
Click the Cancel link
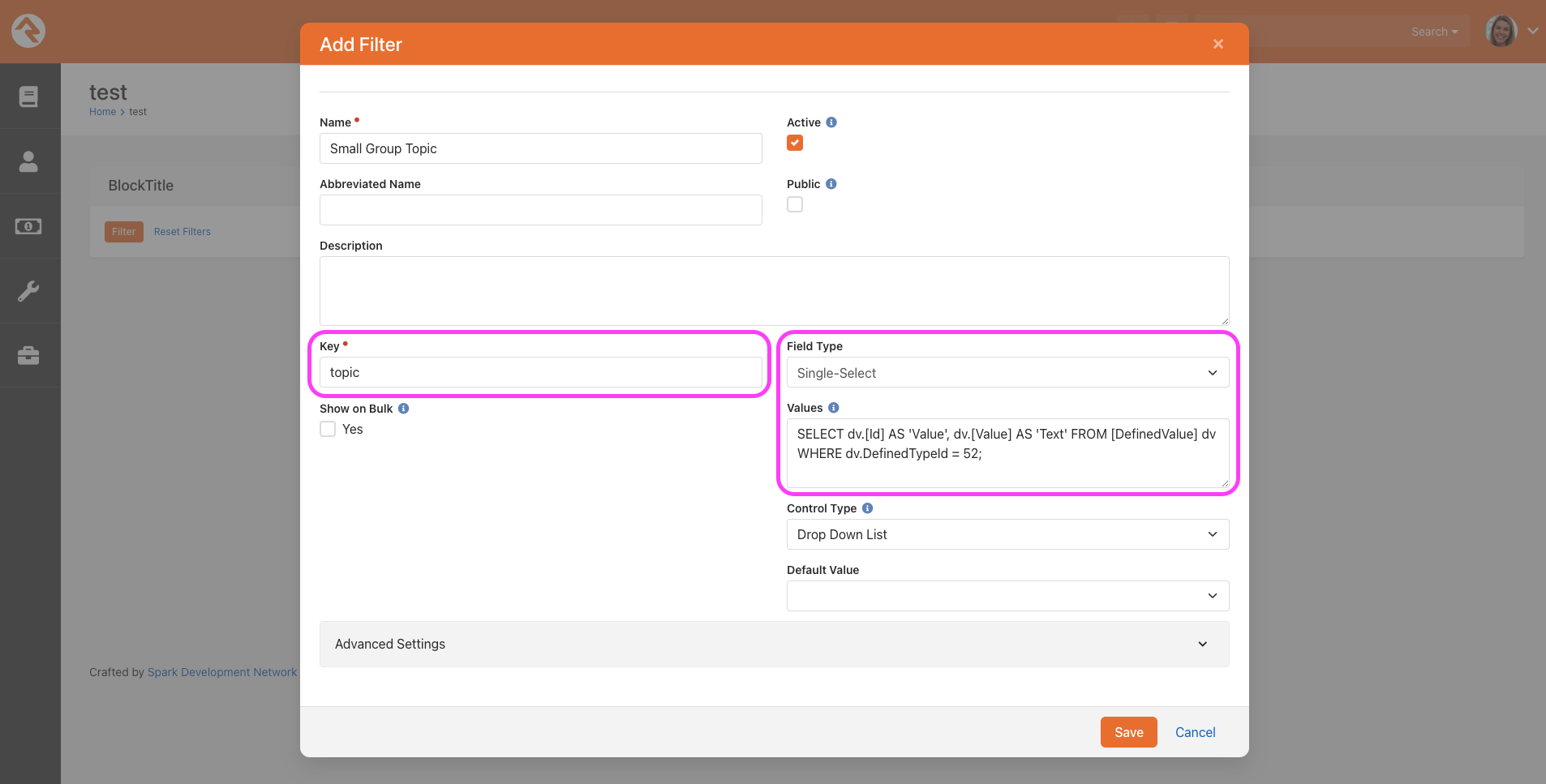point(1196,732)
